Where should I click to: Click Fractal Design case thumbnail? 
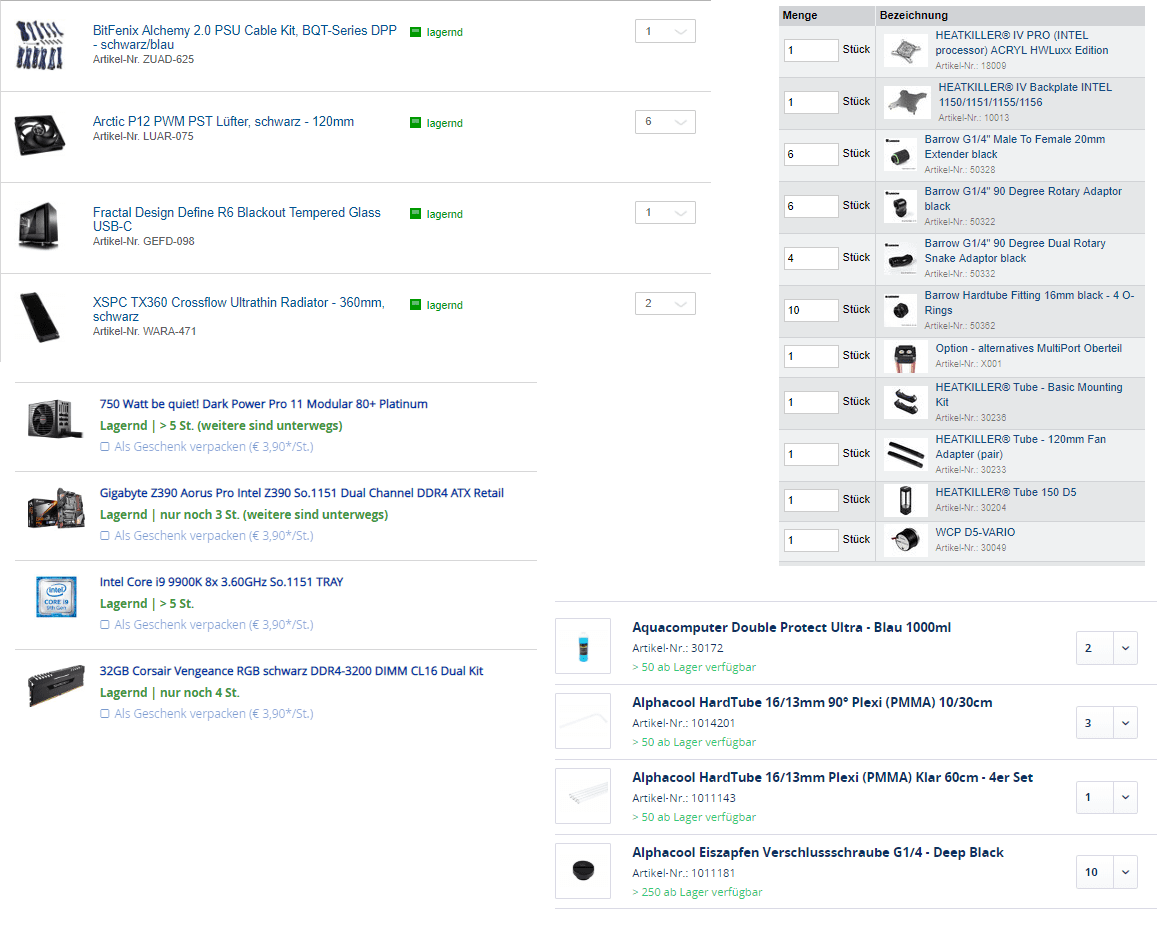pyautogui.click(x=38, y=225)
